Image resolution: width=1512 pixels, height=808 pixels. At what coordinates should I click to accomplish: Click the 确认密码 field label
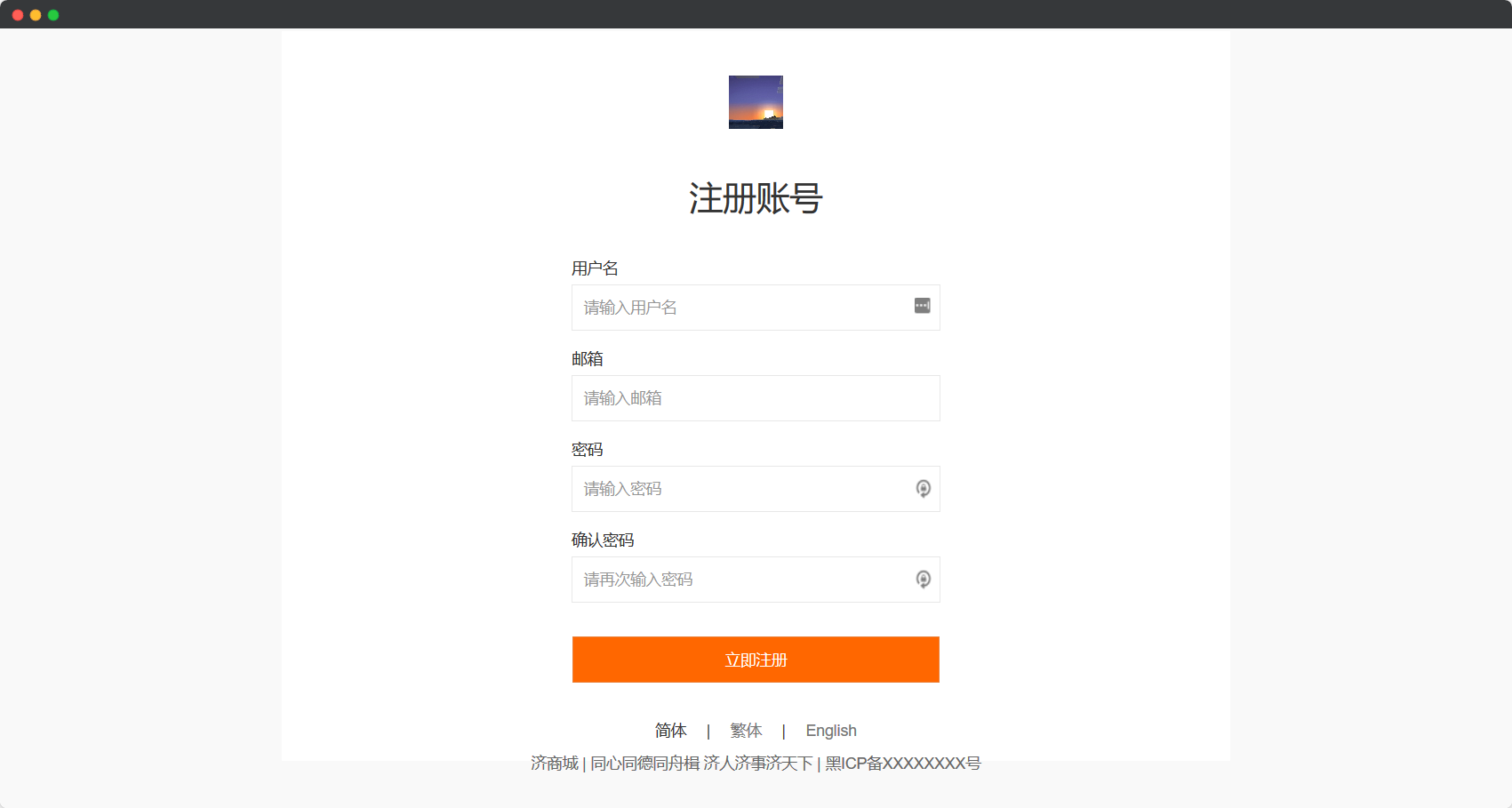[603, 540]
